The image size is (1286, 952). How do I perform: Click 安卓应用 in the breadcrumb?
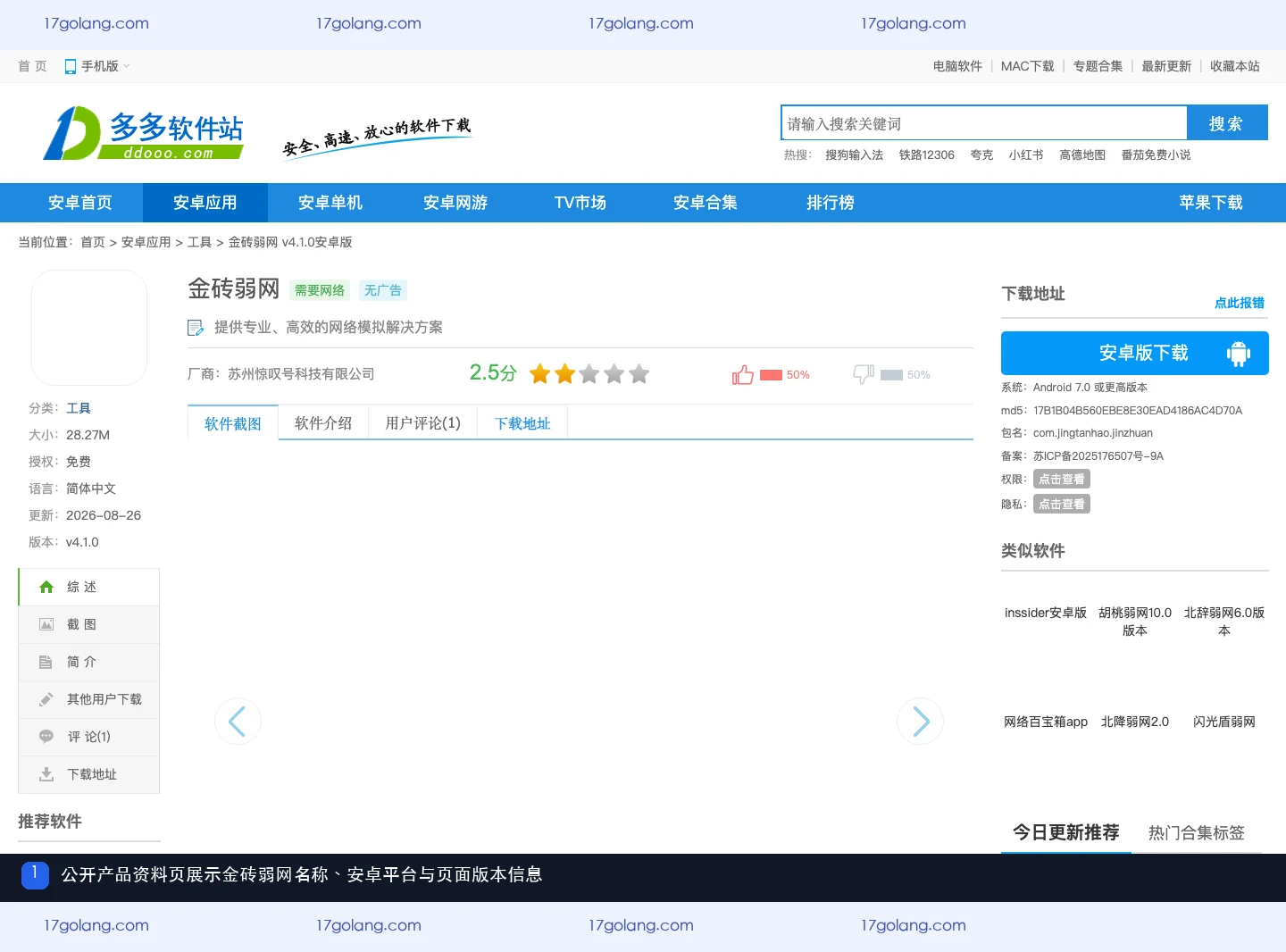point(146,242)
